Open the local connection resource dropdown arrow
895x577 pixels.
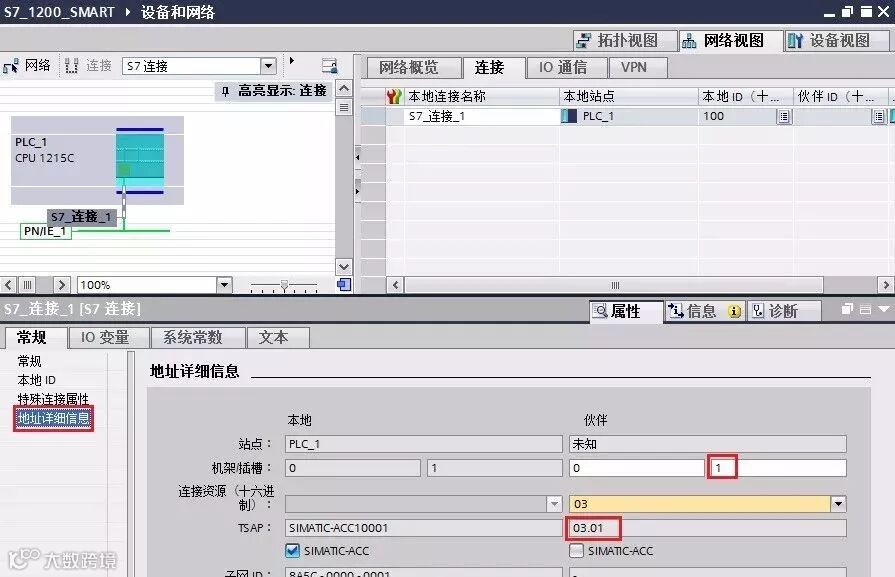pyautogui.click(x=554, y=504)
